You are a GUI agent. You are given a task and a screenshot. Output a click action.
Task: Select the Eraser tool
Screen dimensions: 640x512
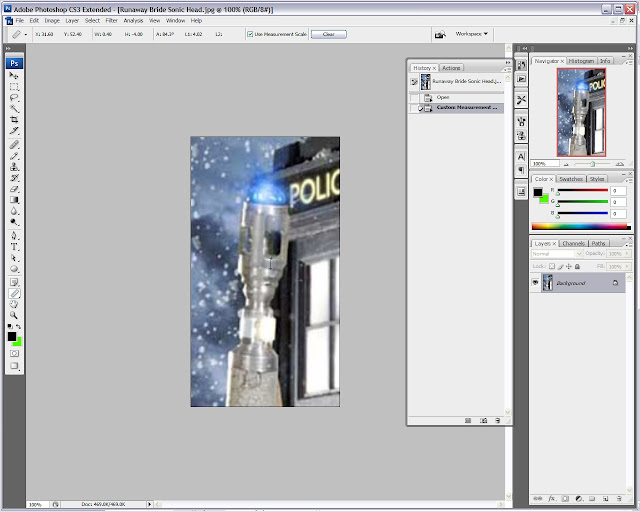pos(14,189)
